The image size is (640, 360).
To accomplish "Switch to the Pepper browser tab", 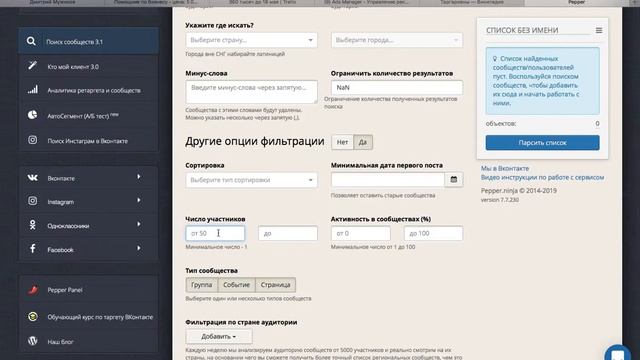I will pyautogui.click(x=576, y=2).
